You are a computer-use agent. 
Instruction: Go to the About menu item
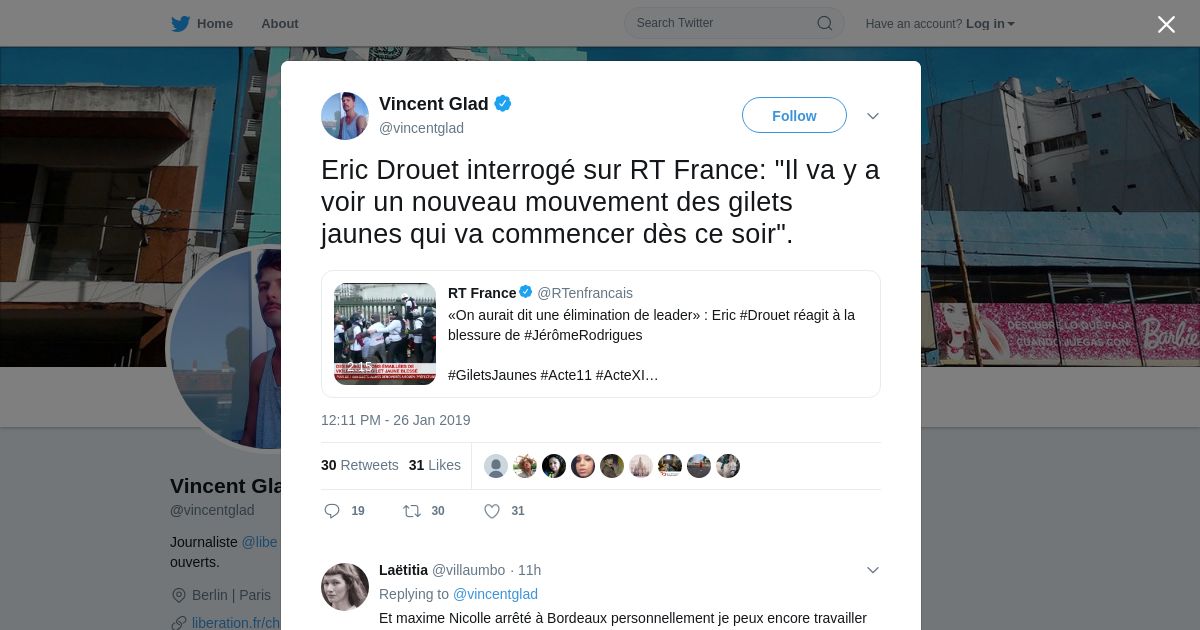point(280,23)
